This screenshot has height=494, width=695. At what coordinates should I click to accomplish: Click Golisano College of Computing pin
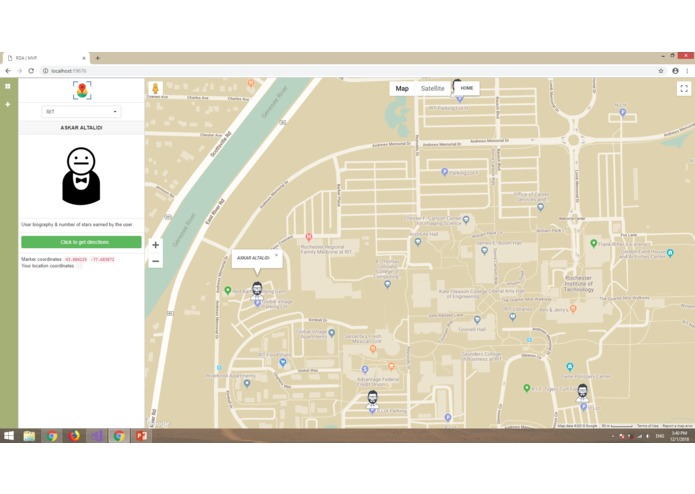(x=387, y=284)
